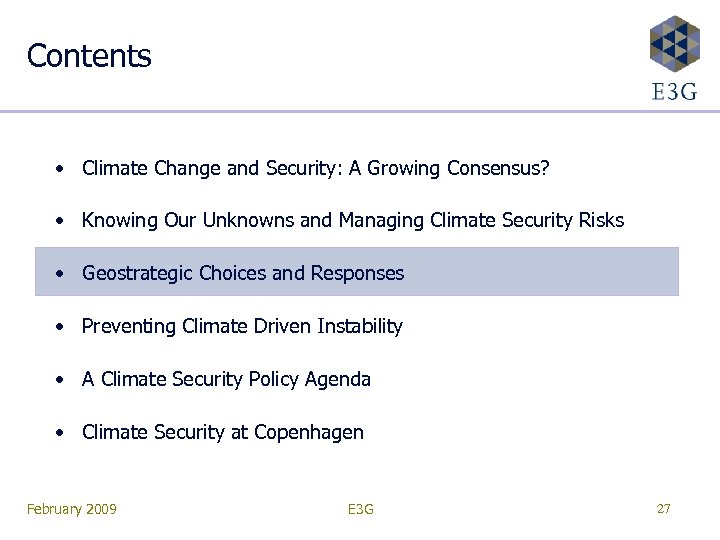This screenshot has height=540, width=720.
Task: Click the E3G text under the logo
Action: pyautogui.click(x=674, y=91)
